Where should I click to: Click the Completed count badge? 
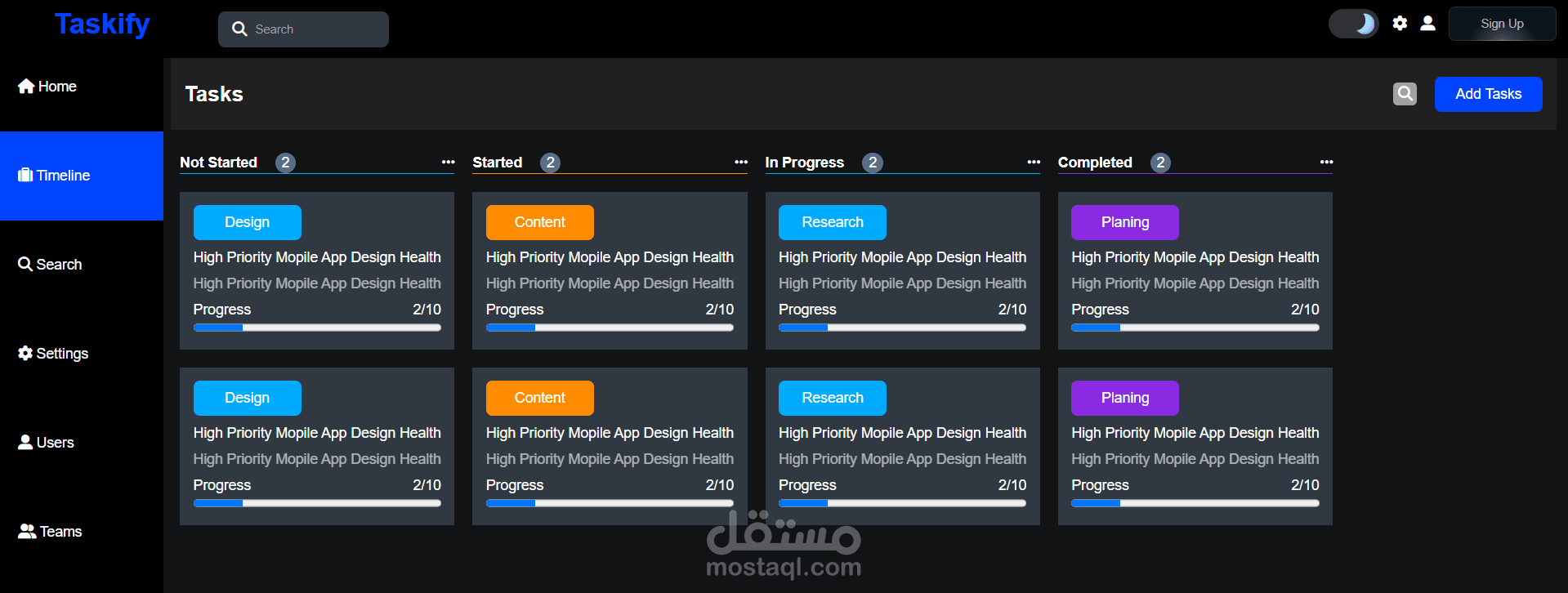point(1160,163)
